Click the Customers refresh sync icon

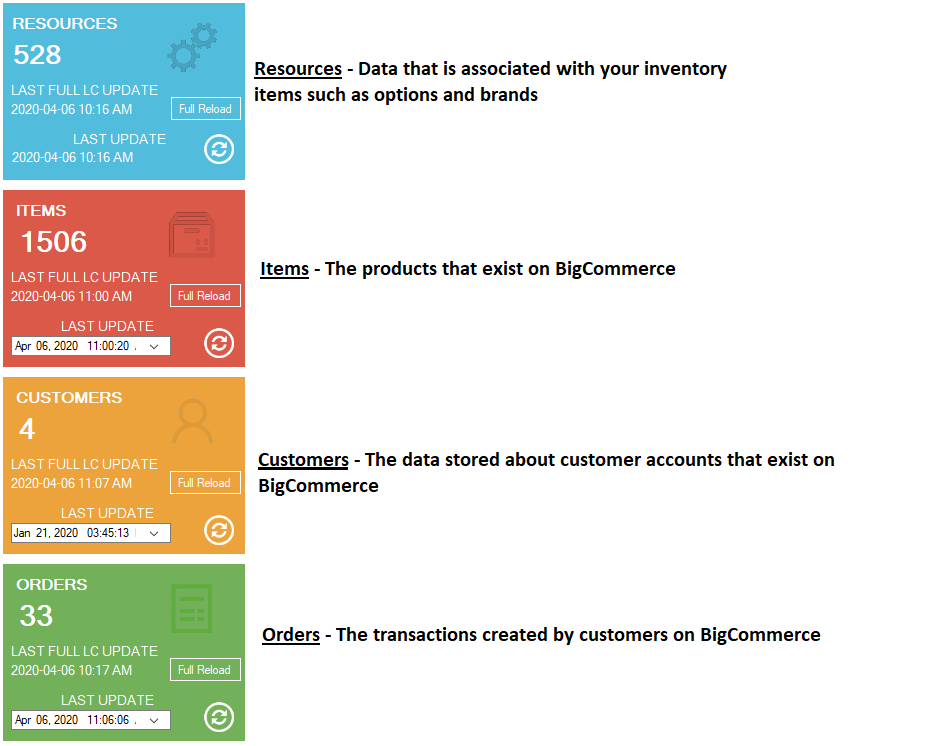(219, 530)
